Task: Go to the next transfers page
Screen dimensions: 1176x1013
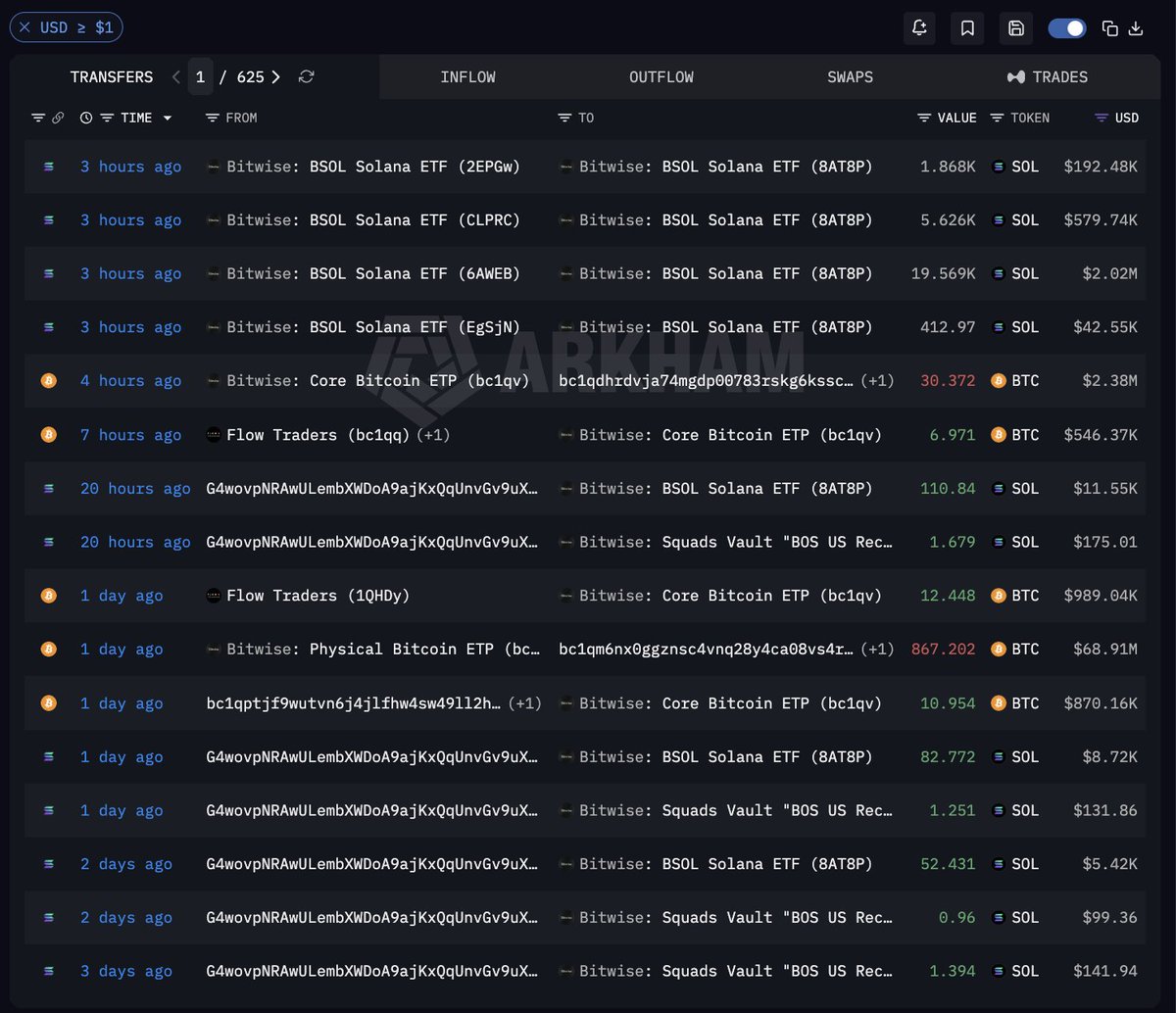Action: pos(275,77)
